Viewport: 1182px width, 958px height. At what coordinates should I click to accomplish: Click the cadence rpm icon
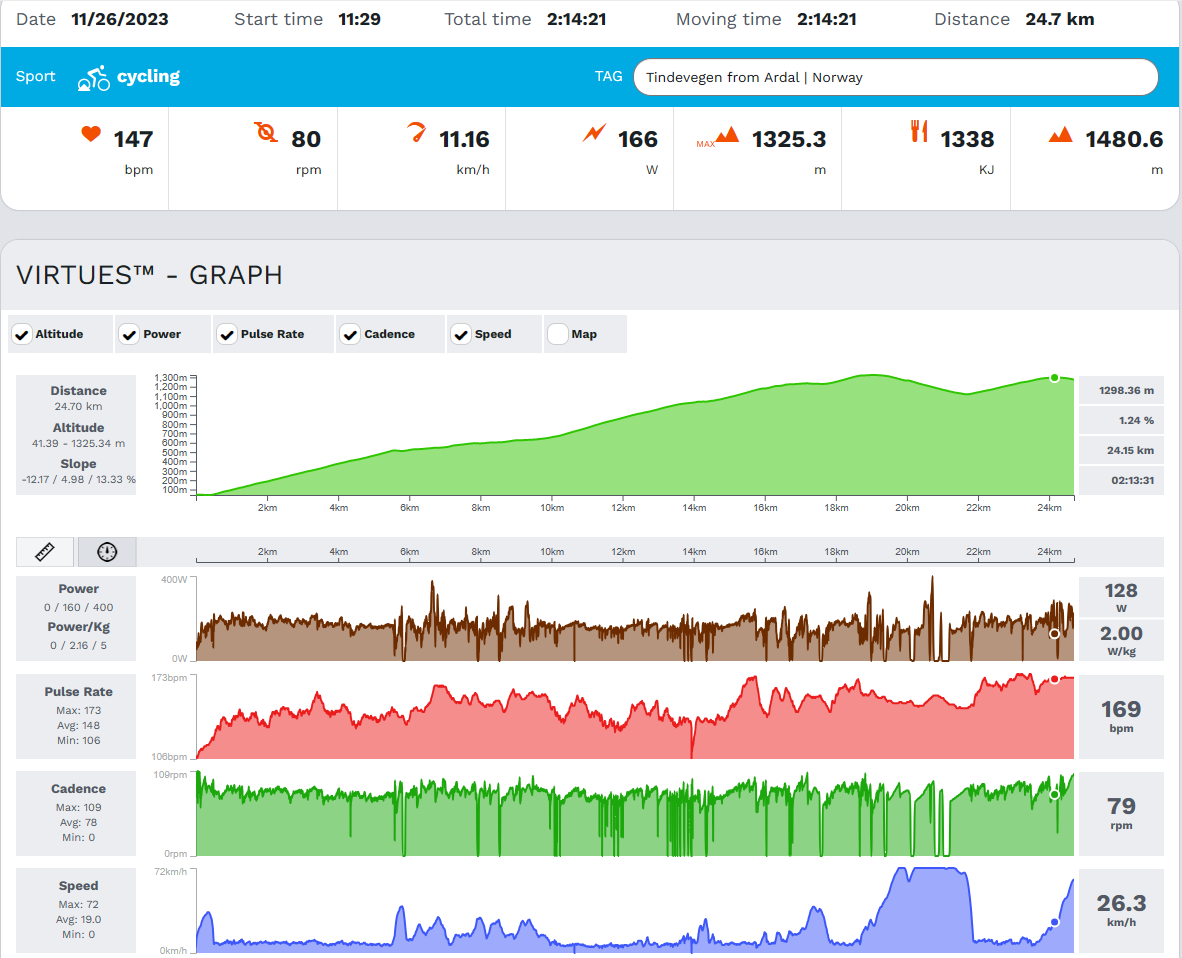(x=266, y=132)
